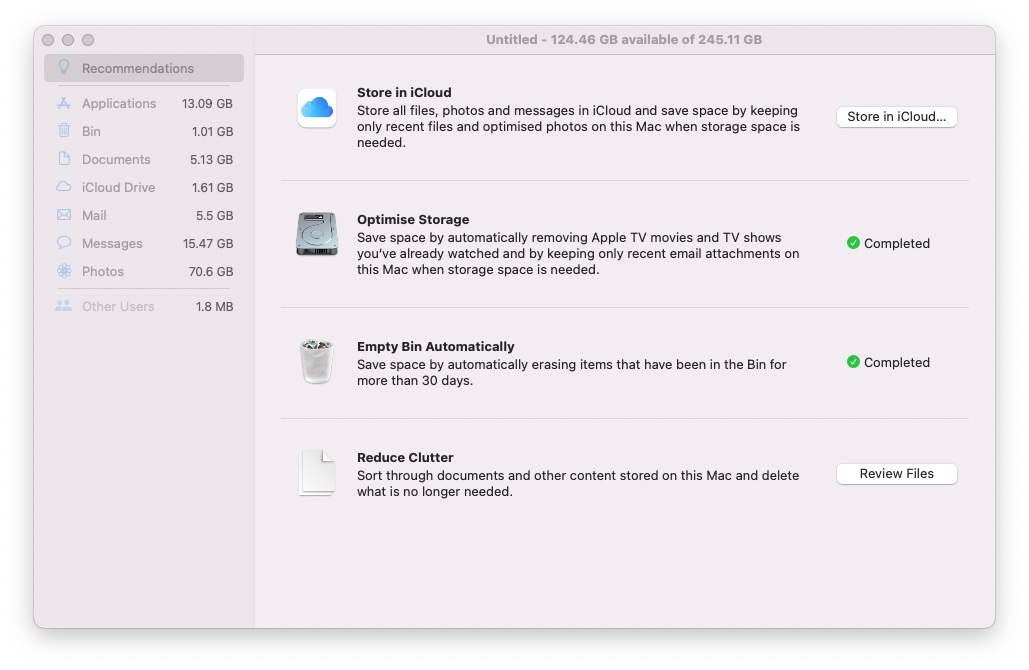Zoom the window with the third traffic-light button
Image resolution: width=1029 pixels, height=670 pixels.
pos(88,40)
